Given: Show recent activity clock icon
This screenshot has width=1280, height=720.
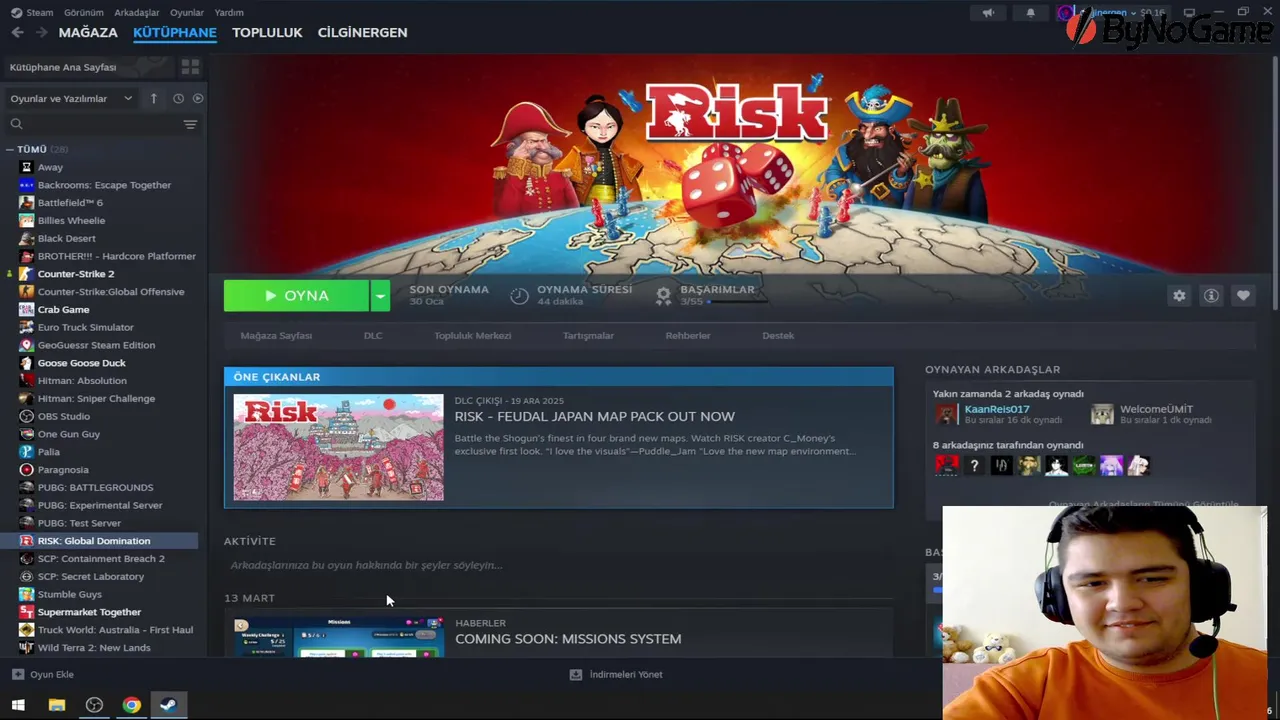Looking at the screenshot, I should tap(178, 98).
